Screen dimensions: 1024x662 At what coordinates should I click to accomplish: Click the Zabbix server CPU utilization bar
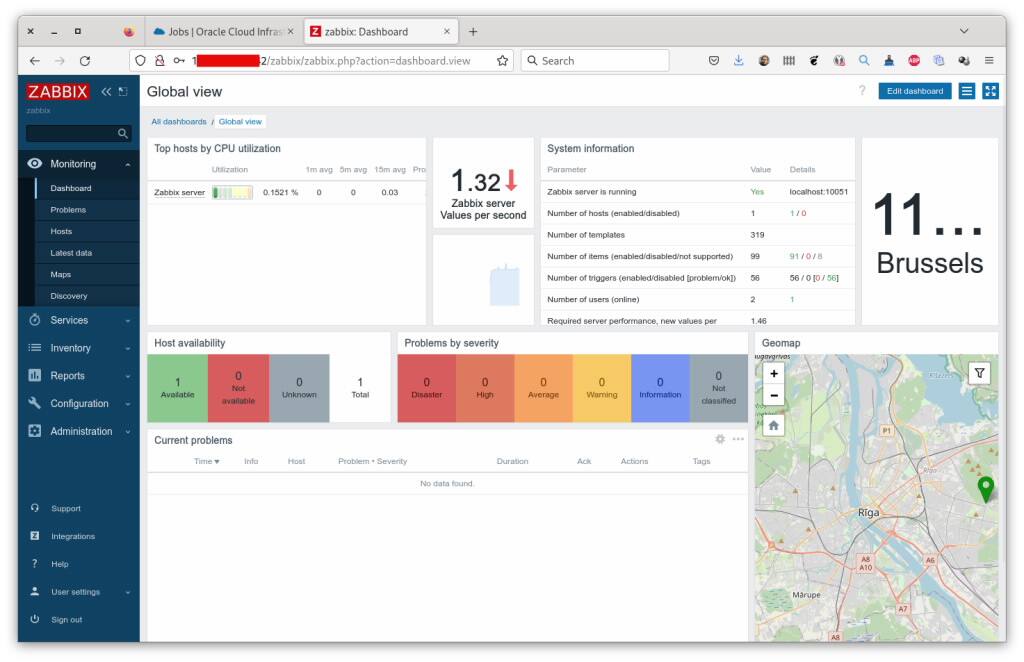pyautogui.click(x=232, y=193)
